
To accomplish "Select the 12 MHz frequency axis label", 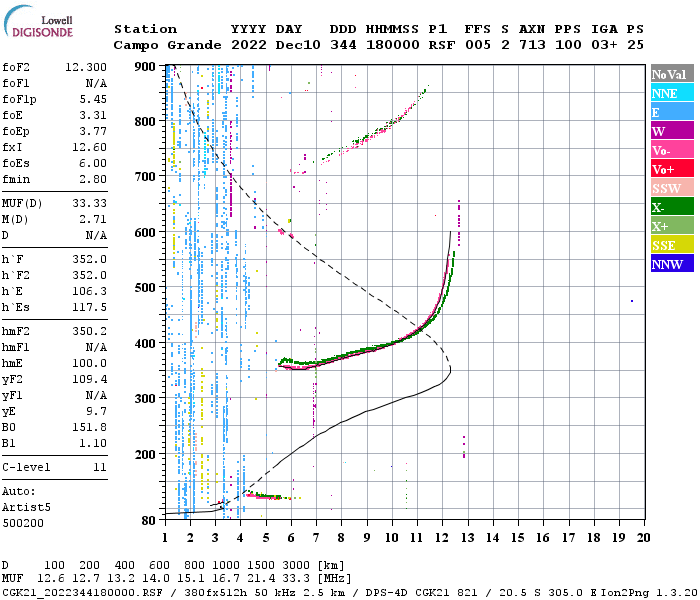I will tap(442, 538).
